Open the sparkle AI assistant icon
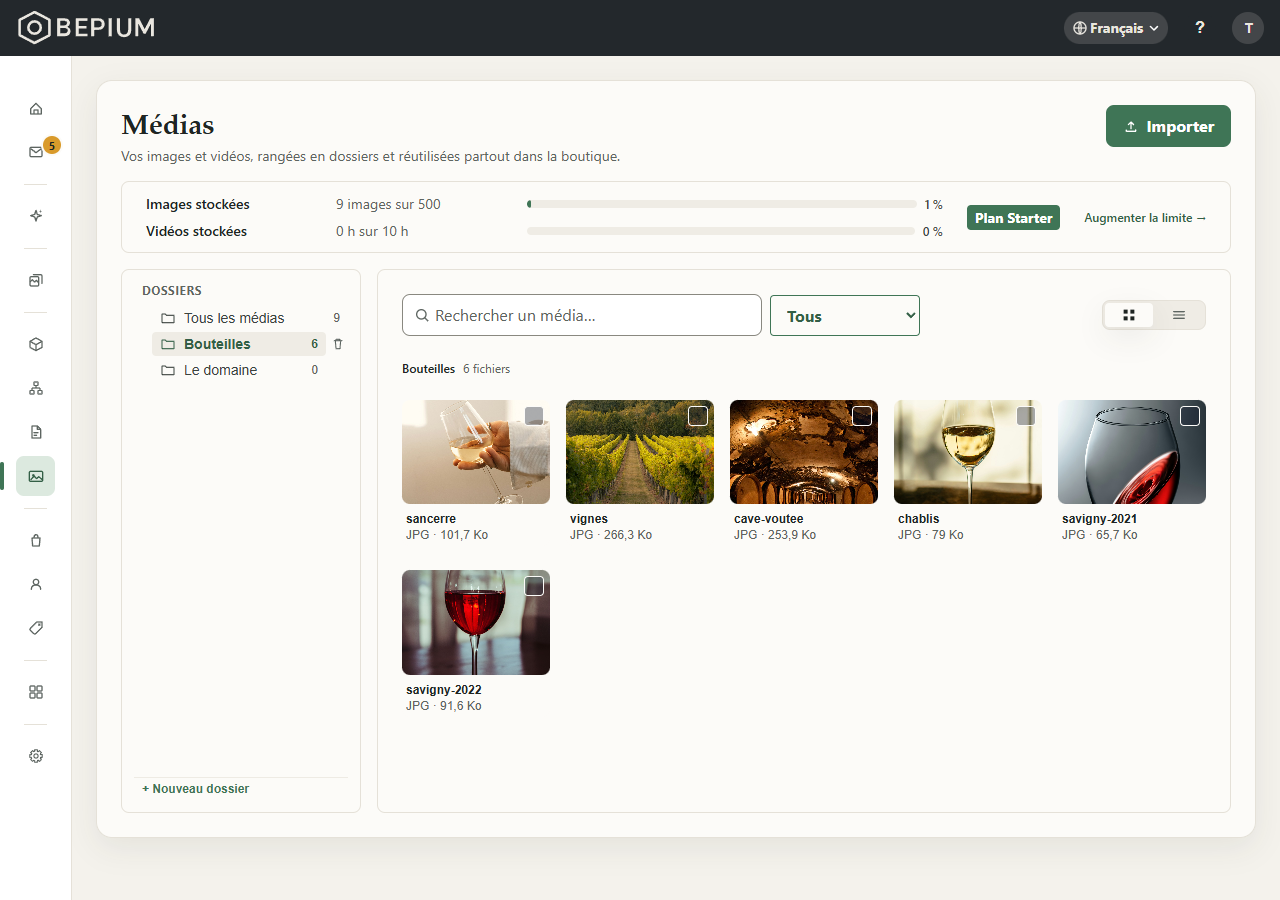1280x900 pixels. 36,216
